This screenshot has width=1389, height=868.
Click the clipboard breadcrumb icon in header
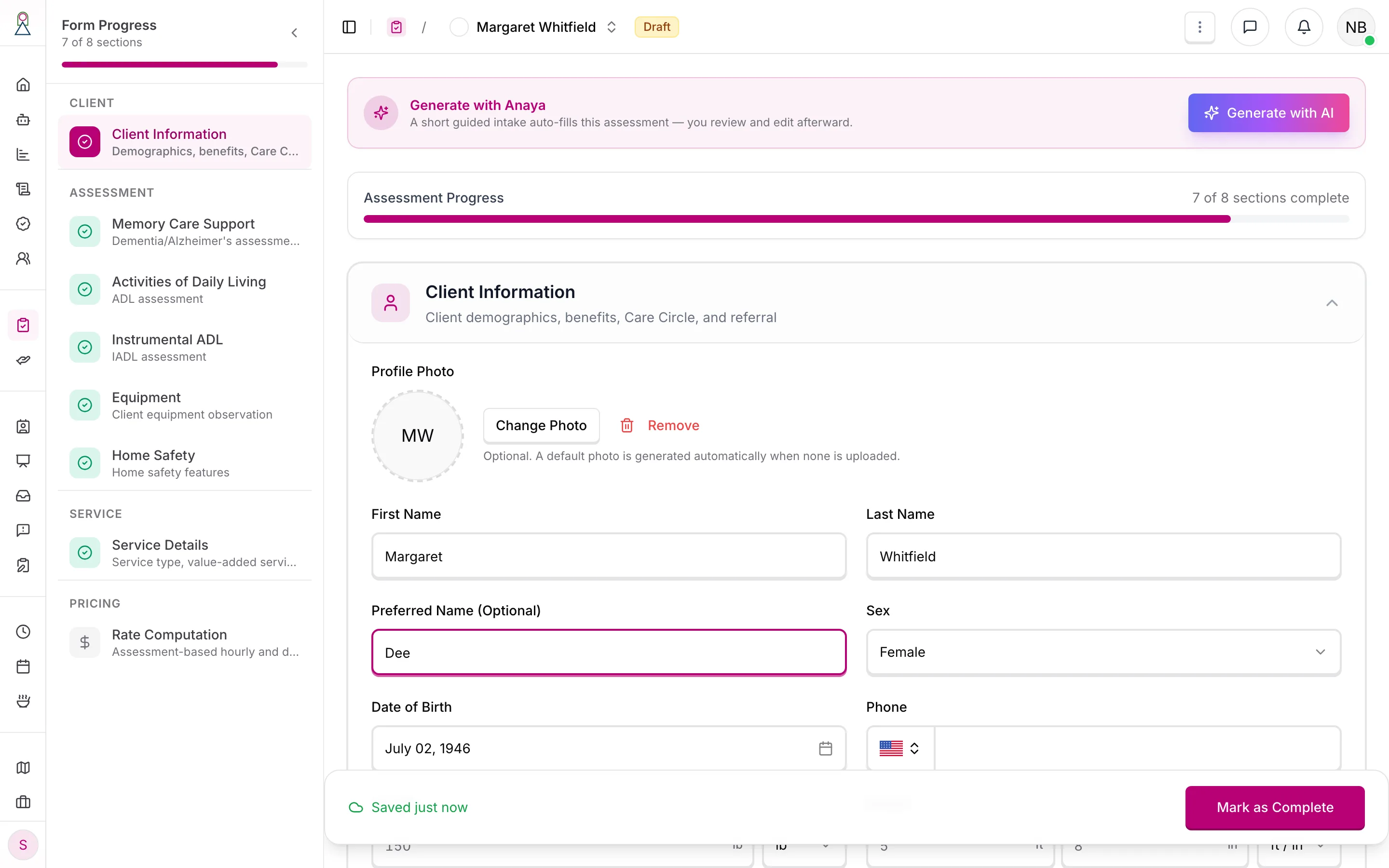396,27
